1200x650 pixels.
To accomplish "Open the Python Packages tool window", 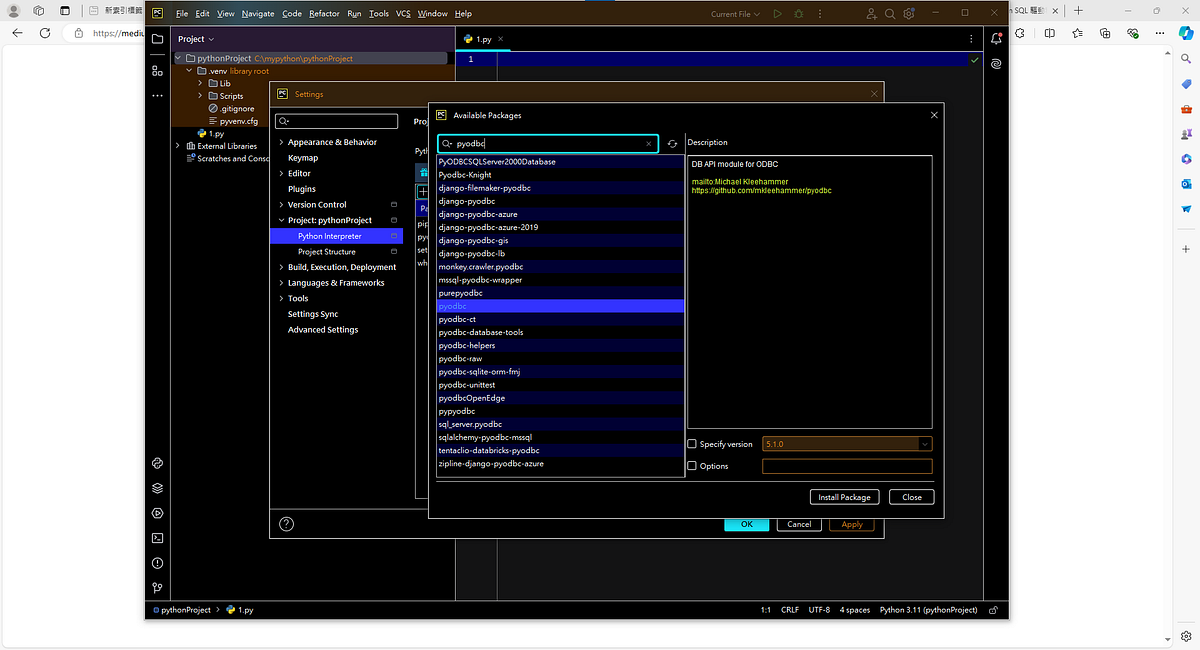I will click(157, 463).
